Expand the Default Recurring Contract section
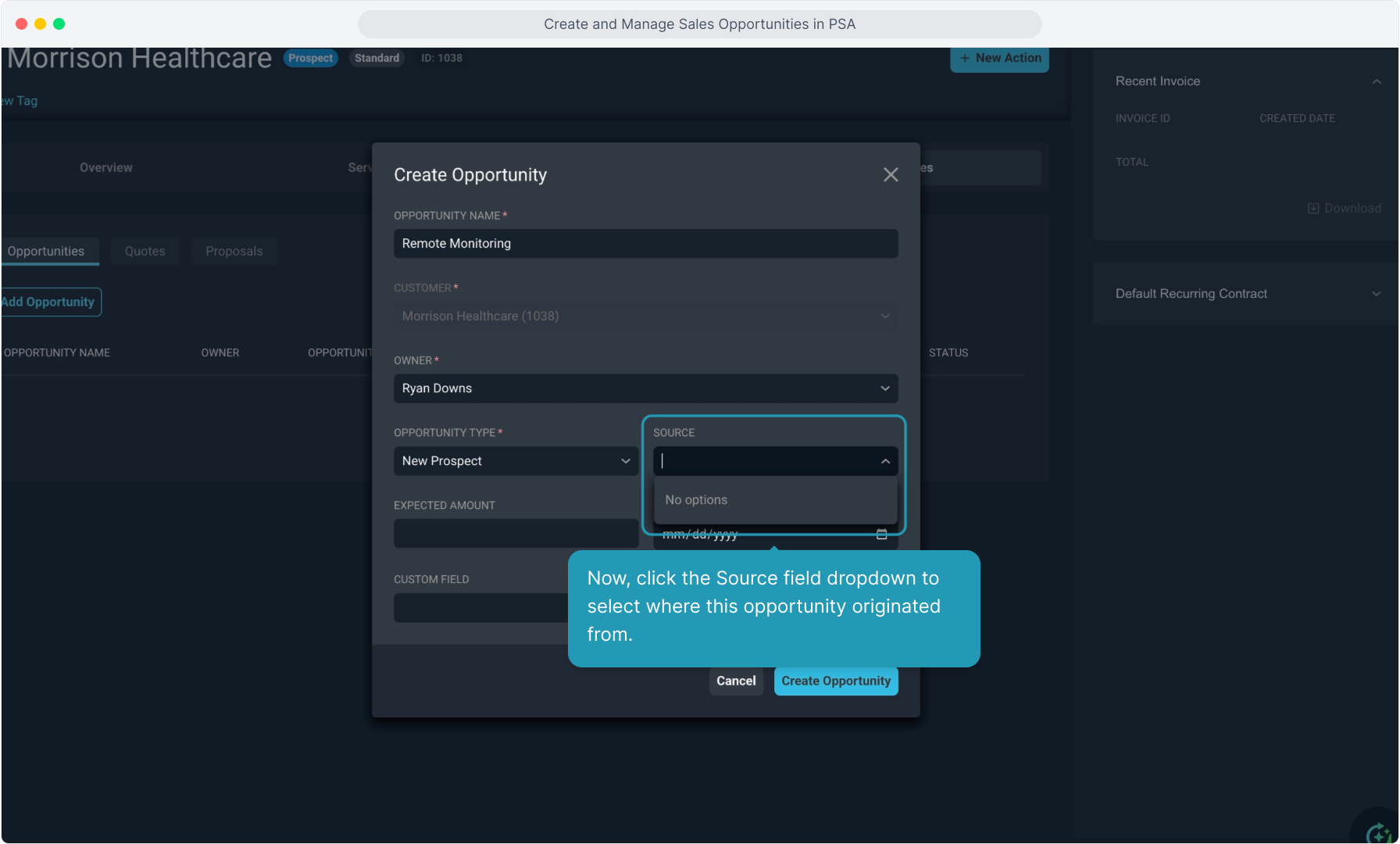1400x844 pixels. tap(1377, 294)
